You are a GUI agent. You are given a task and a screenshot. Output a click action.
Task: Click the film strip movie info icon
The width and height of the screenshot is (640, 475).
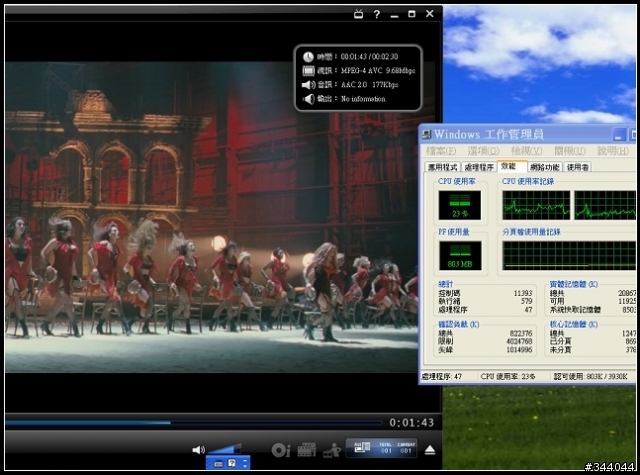pyautogui.click(x=307, y=450)
